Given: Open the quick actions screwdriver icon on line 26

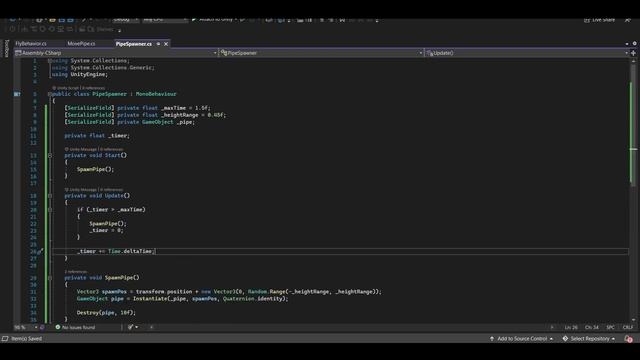Looking at the screenshot, I should 40,252.
